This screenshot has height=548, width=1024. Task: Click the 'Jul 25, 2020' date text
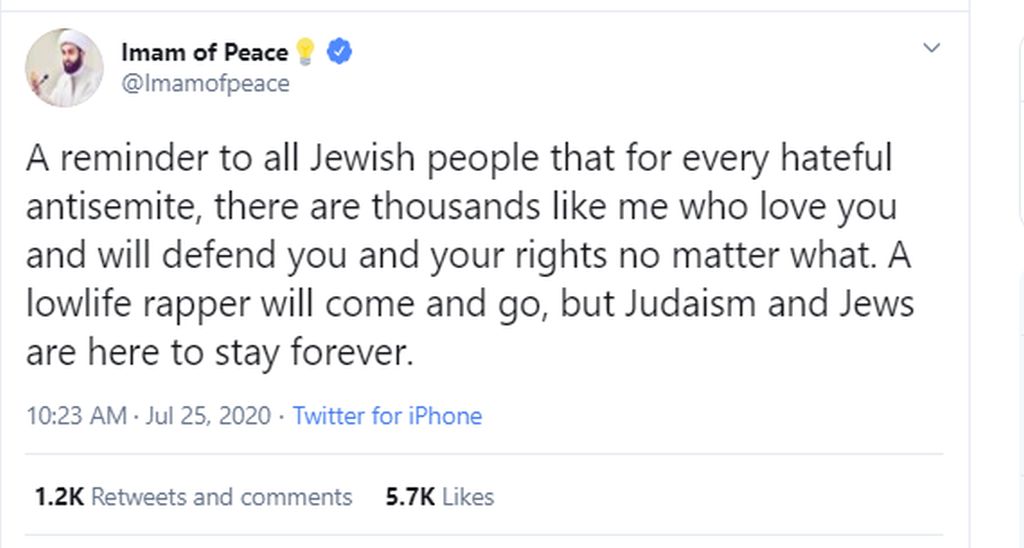click(x=208, y=415)
